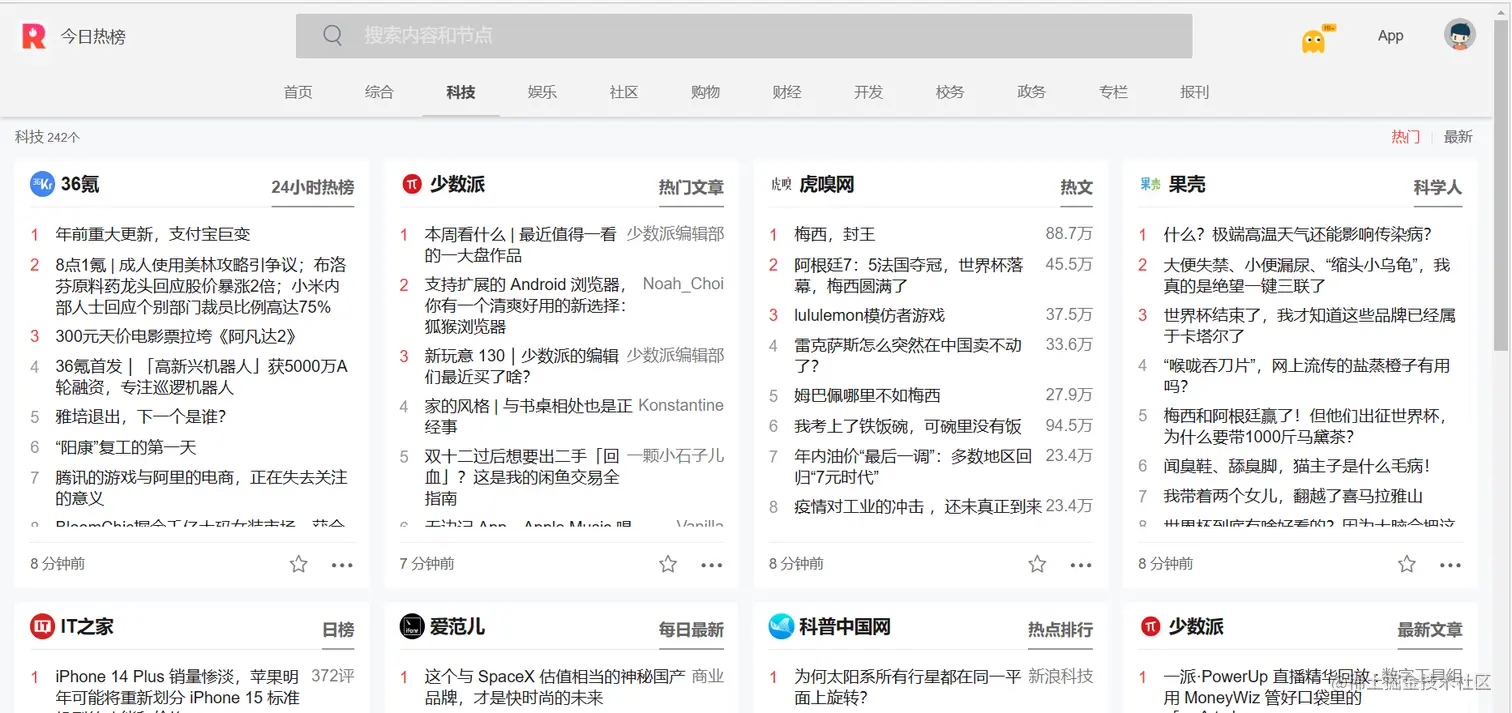Image resolution: width=1512 pixels, height=713 pixels.
Task: Open the 报刊 tab
Action: tap(1194, 92)
